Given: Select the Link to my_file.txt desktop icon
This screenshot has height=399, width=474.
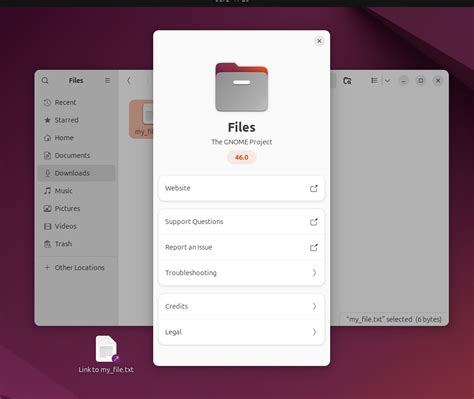Looking at the screenshot, I should point(106,354).
